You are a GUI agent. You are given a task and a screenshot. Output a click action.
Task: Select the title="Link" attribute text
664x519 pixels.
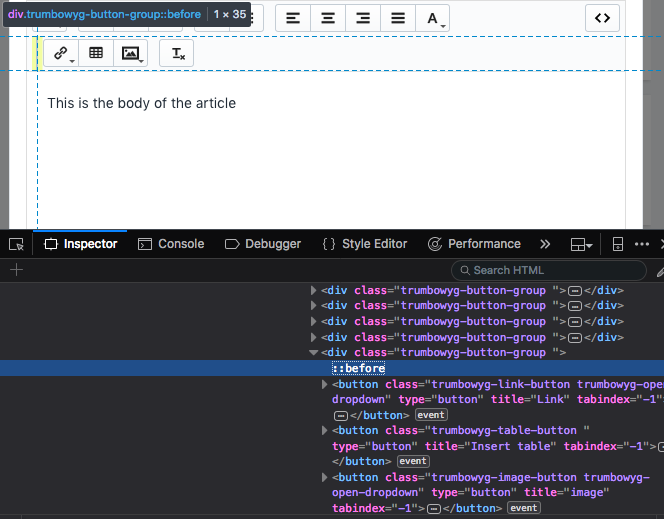[x=529, y=399]
